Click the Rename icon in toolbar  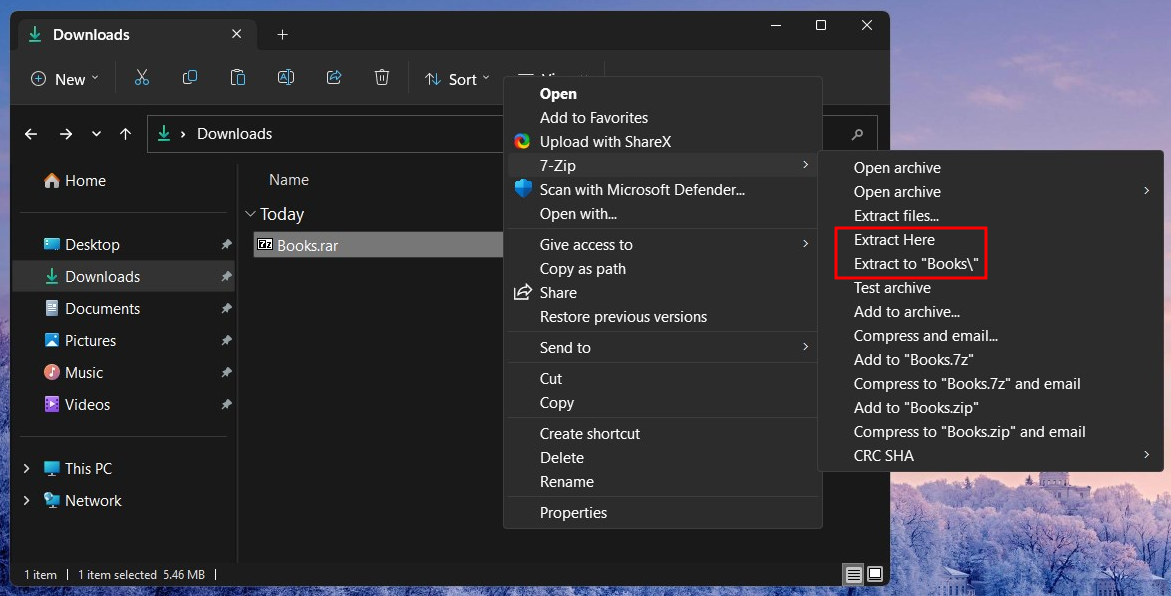tap(286, 78)
